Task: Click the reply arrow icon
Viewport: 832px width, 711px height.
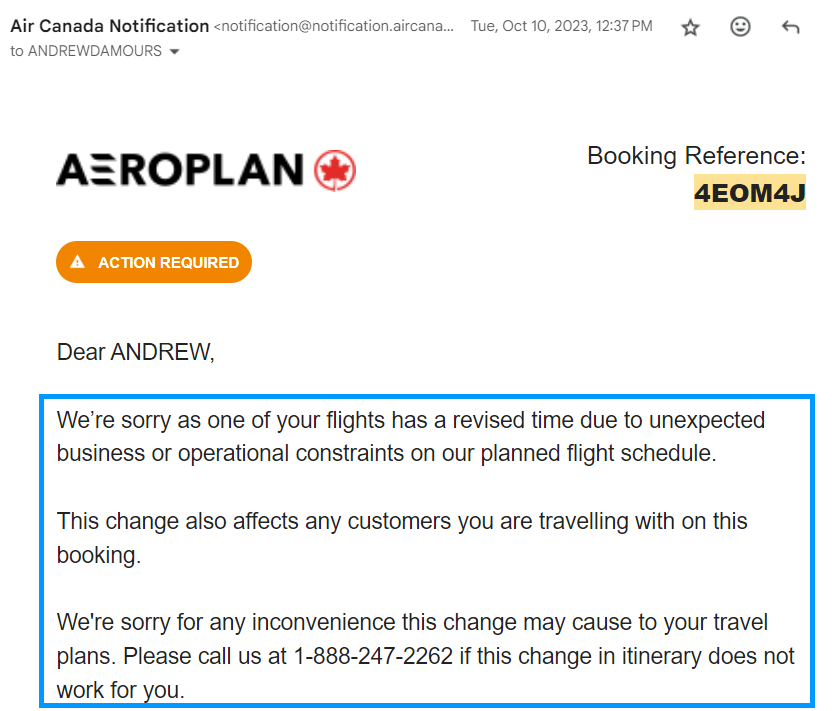Action: [x=791, y=28]
